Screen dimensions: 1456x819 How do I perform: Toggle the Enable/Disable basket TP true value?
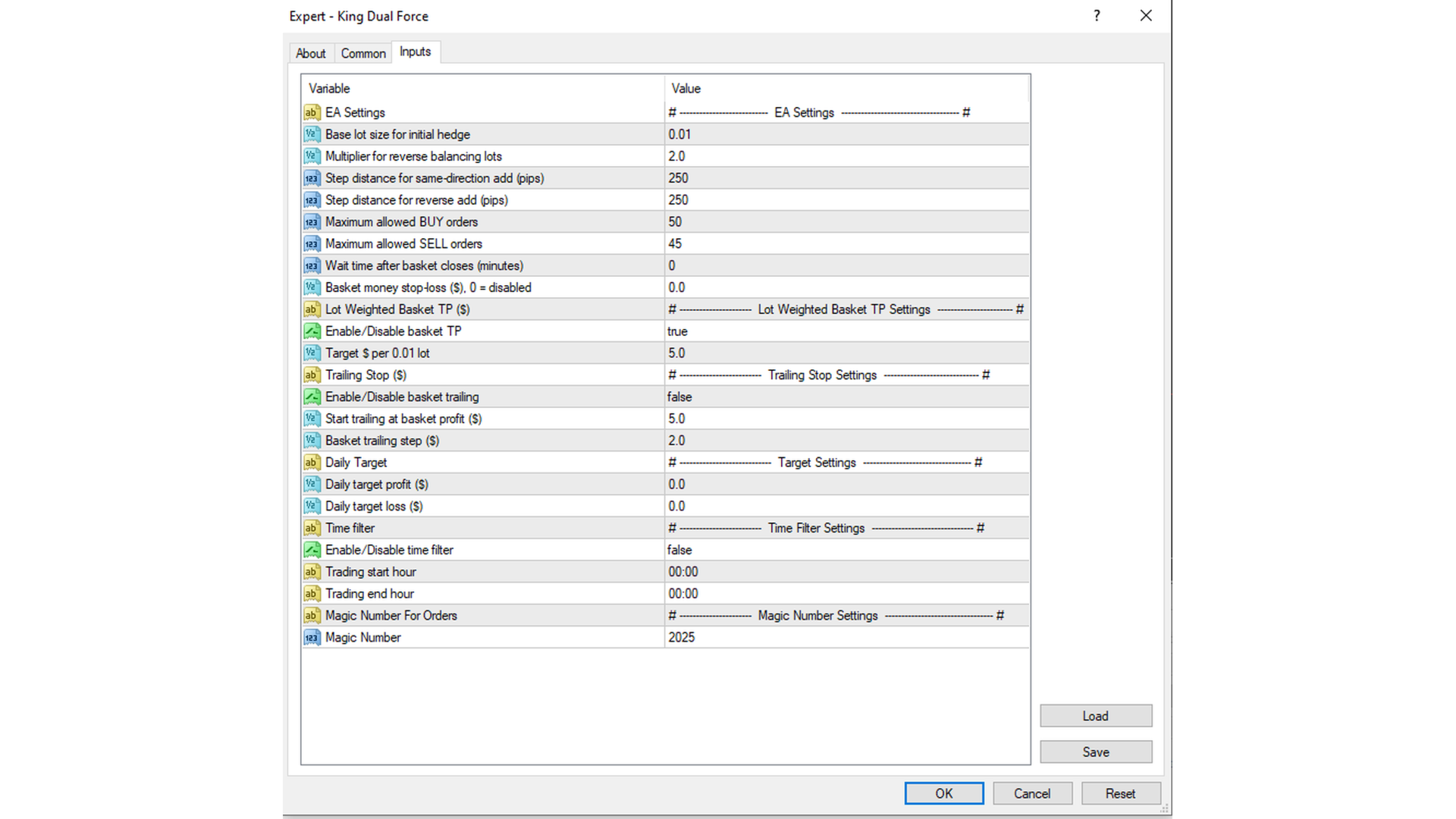click(x=677, y=331)
